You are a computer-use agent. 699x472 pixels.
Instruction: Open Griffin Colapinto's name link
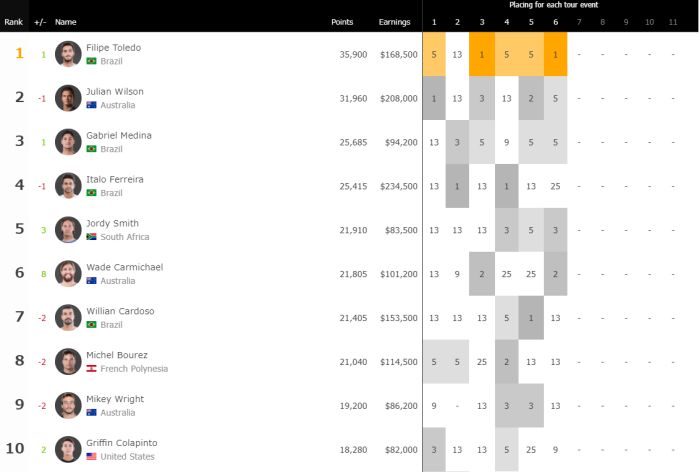click(122, 443)
